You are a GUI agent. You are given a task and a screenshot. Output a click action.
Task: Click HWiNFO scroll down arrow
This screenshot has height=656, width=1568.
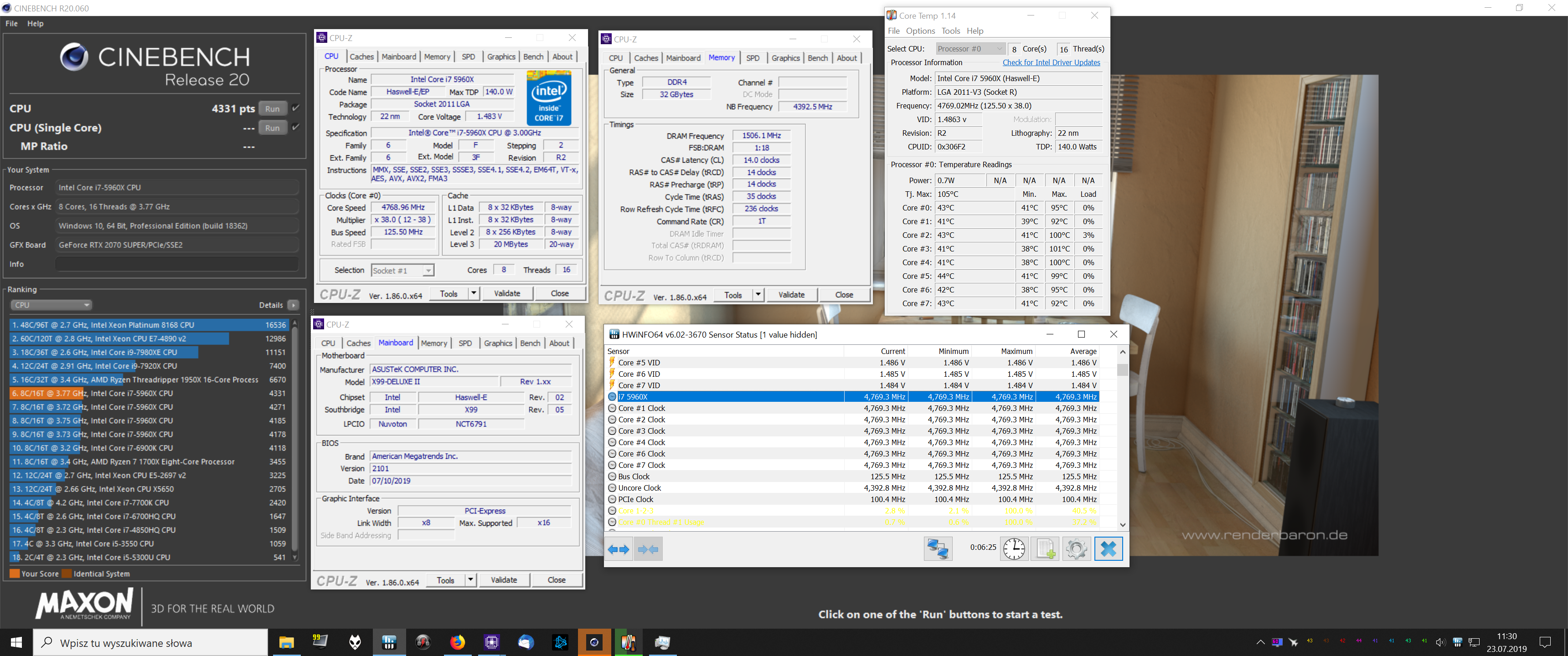coord(1122,524)
